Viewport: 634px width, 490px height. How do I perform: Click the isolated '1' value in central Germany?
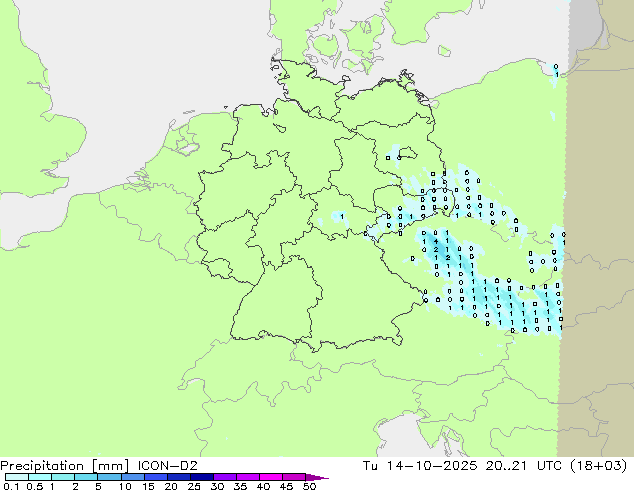point(342,217)
